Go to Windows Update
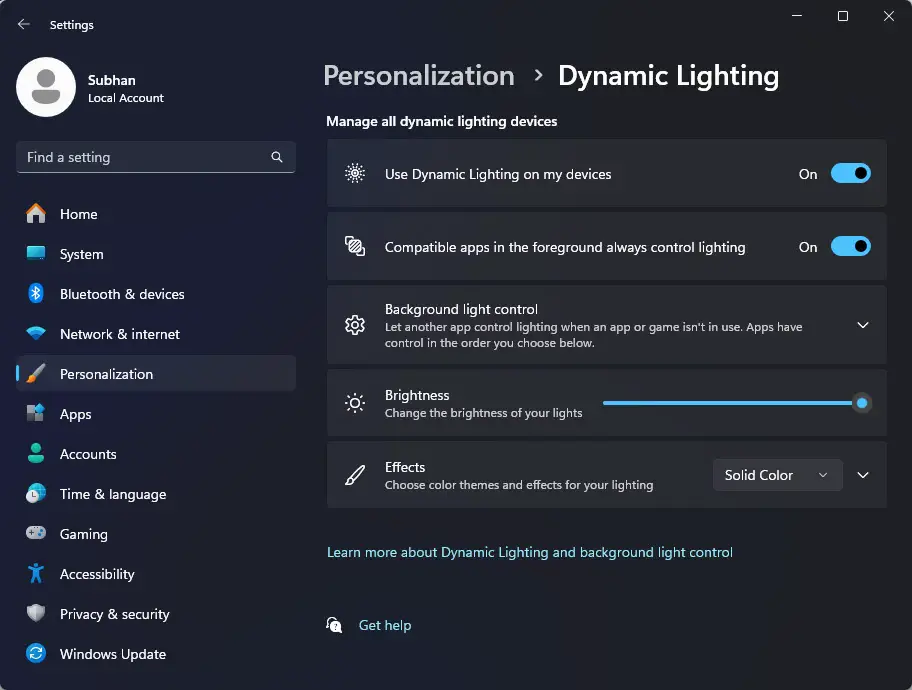912x690 pixels. tap(156, 654)
